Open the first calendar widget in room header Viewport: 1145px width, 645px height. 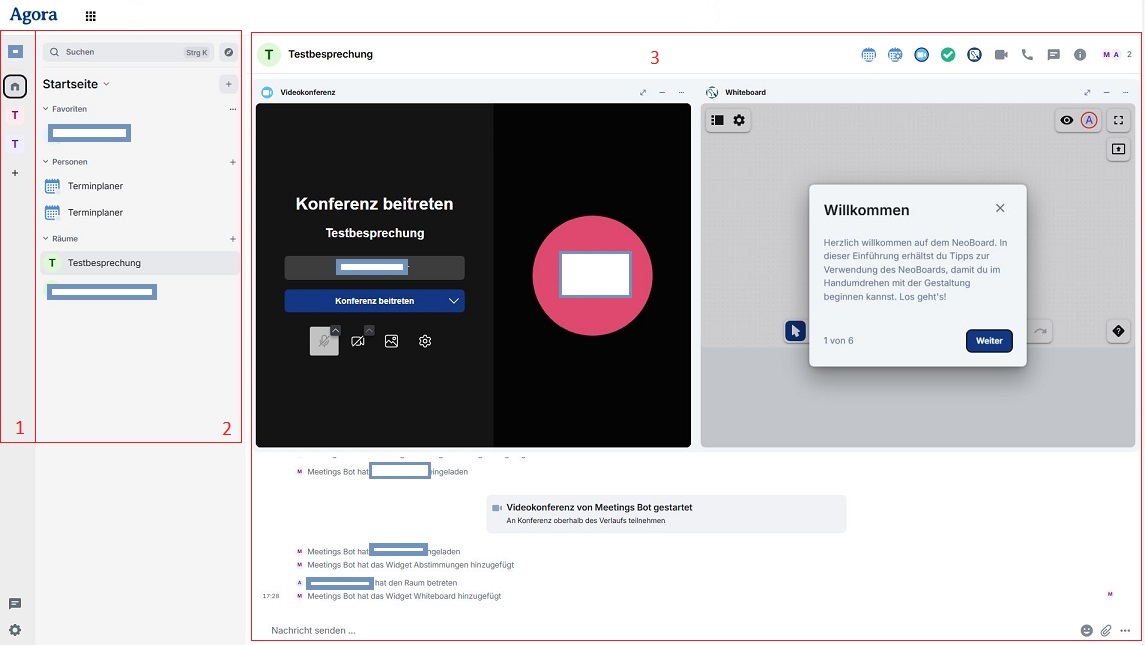click(x=868, y=55)
